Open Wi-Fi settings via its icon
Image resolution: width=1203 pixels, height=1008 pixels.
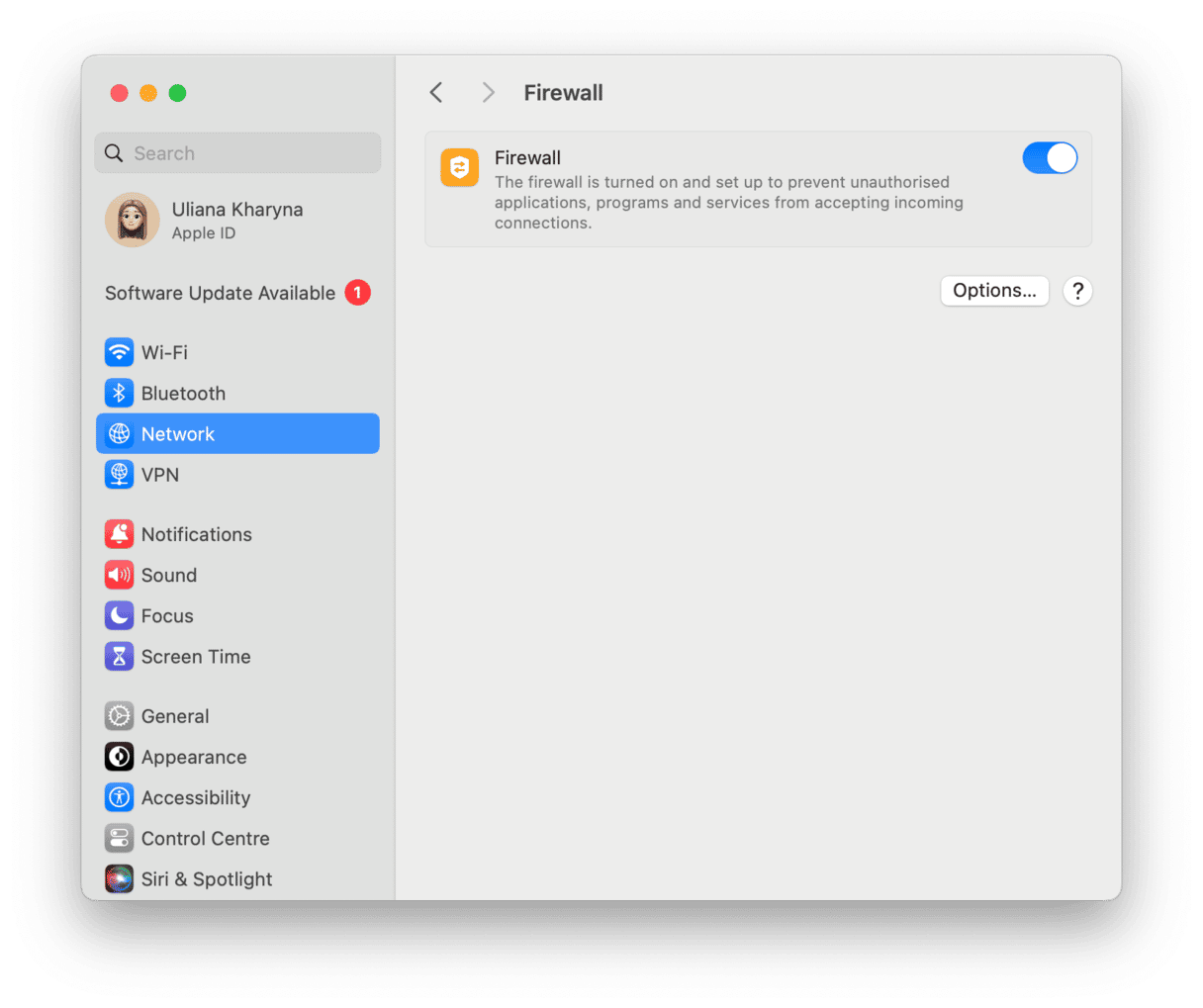(x=119, y=352)
